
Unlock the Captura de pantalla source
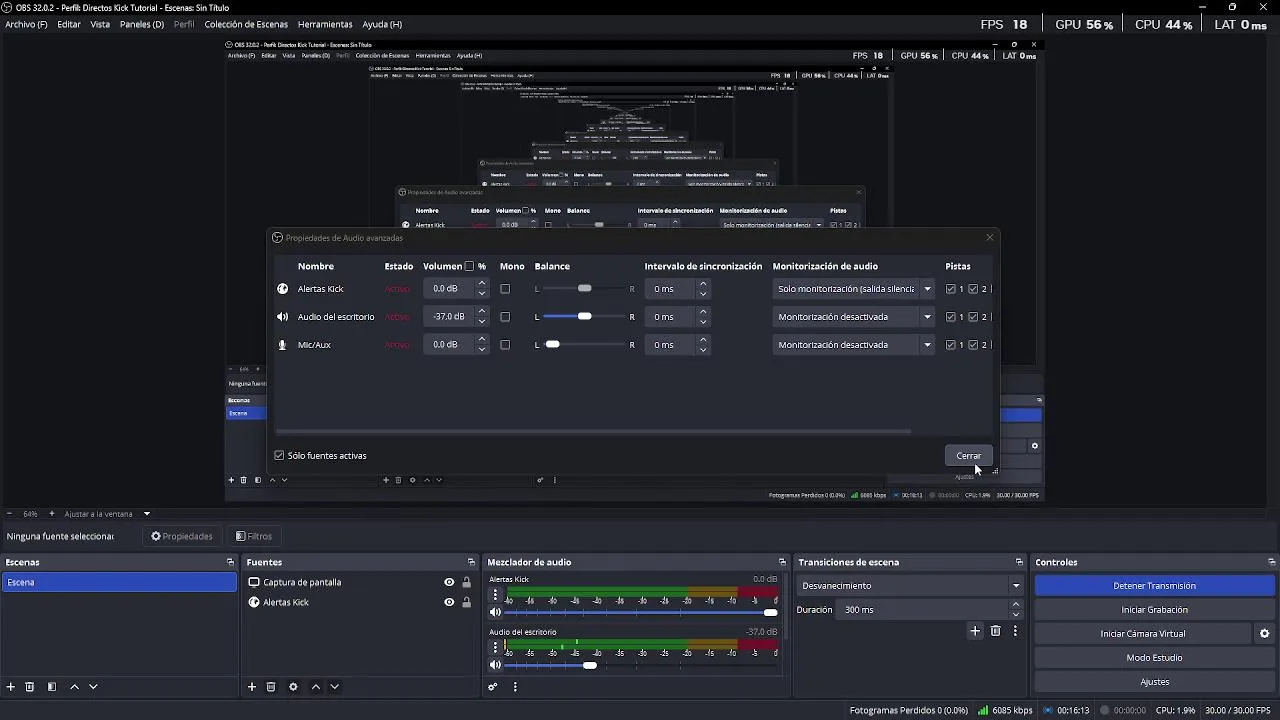(x=466, y=582)
